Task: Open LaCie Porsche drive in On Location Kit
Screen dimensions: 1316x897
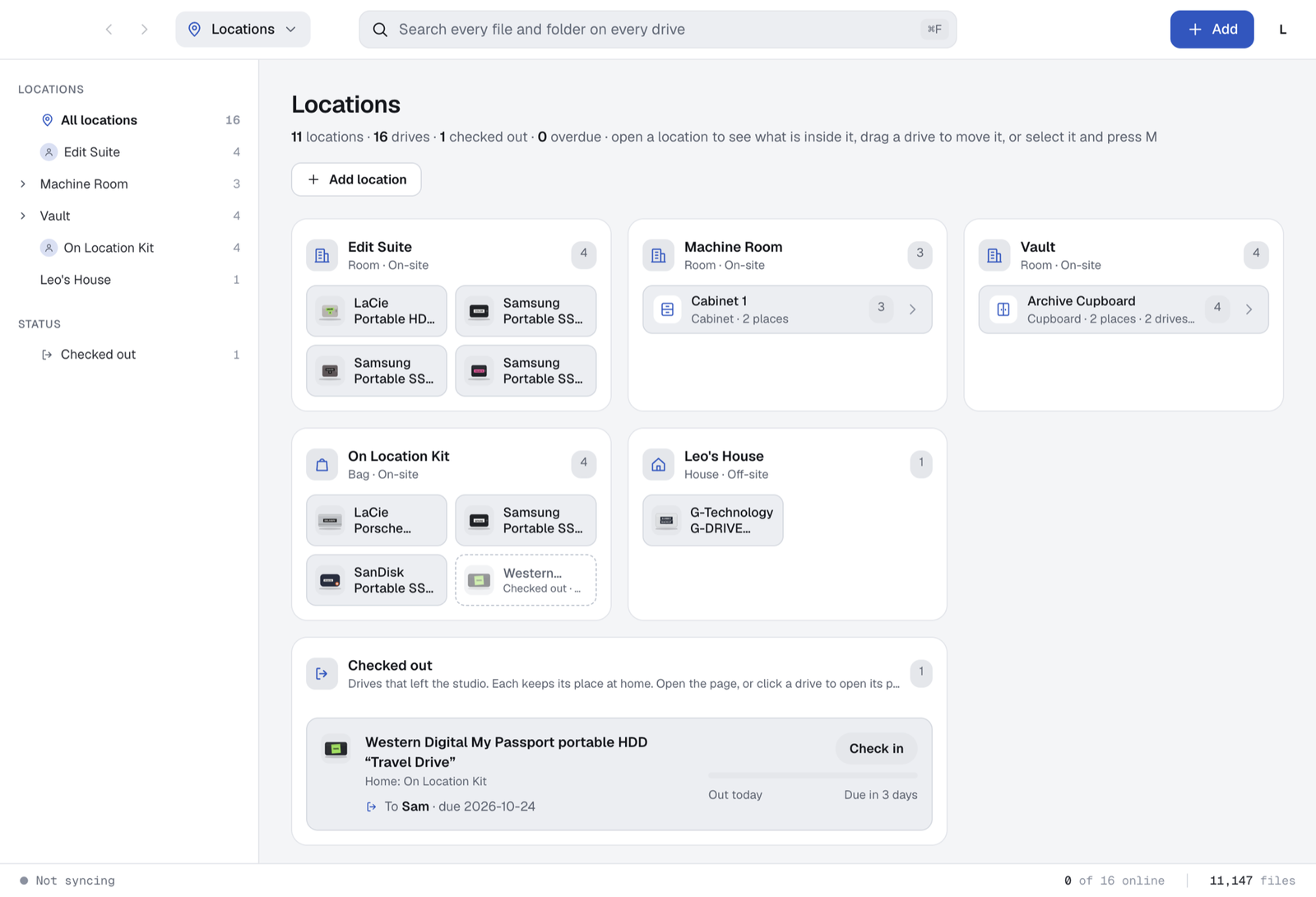Action: tap(377, 520)
